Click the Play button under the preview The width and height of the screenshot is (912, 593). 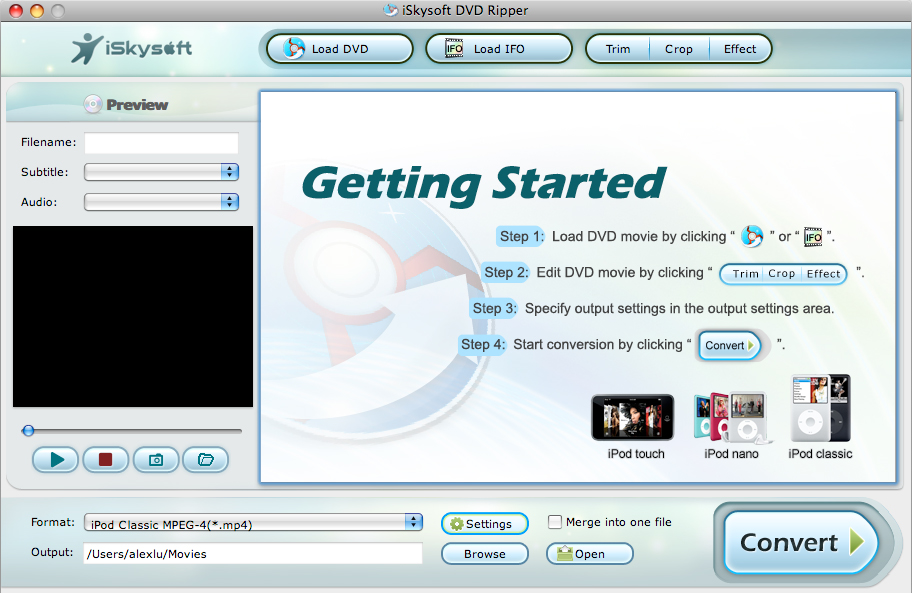pos(56,460)
